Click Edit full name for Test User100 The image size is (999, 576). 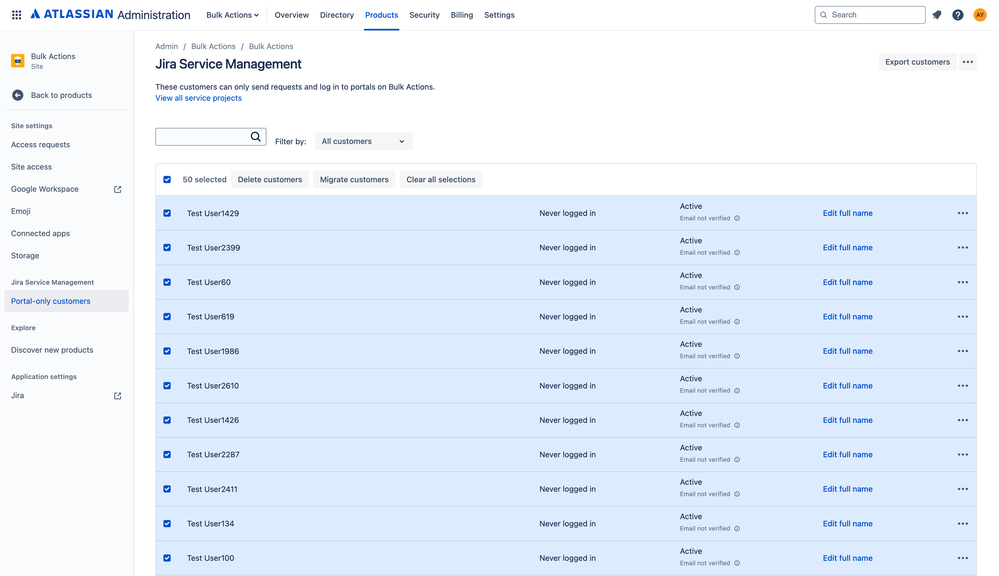point(847,558)
